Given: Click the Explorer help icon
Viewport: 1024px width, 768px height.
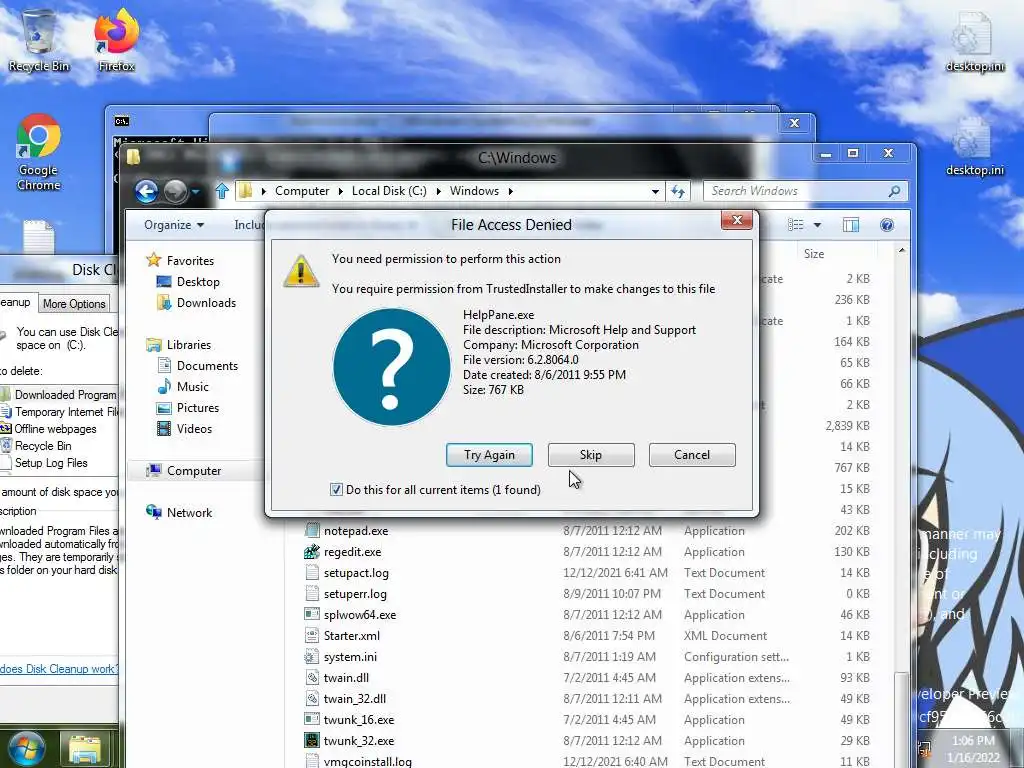Looking at the screenshot, I should coord(886,225).
